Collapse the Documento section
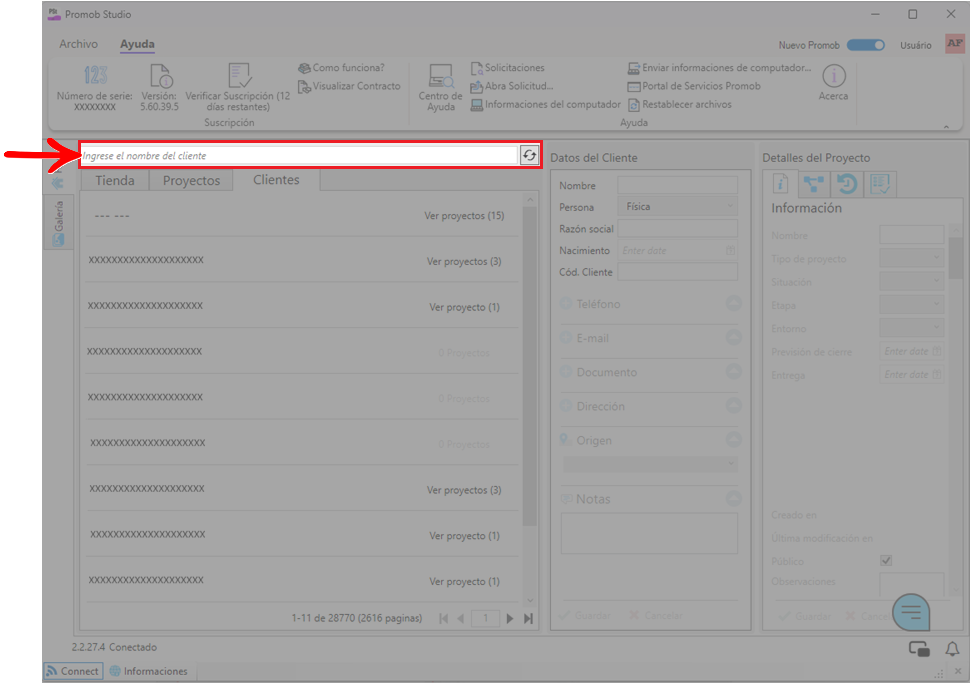Image resolution: width=972 pixels, height=692 pixels. click(x=733, y=371)
